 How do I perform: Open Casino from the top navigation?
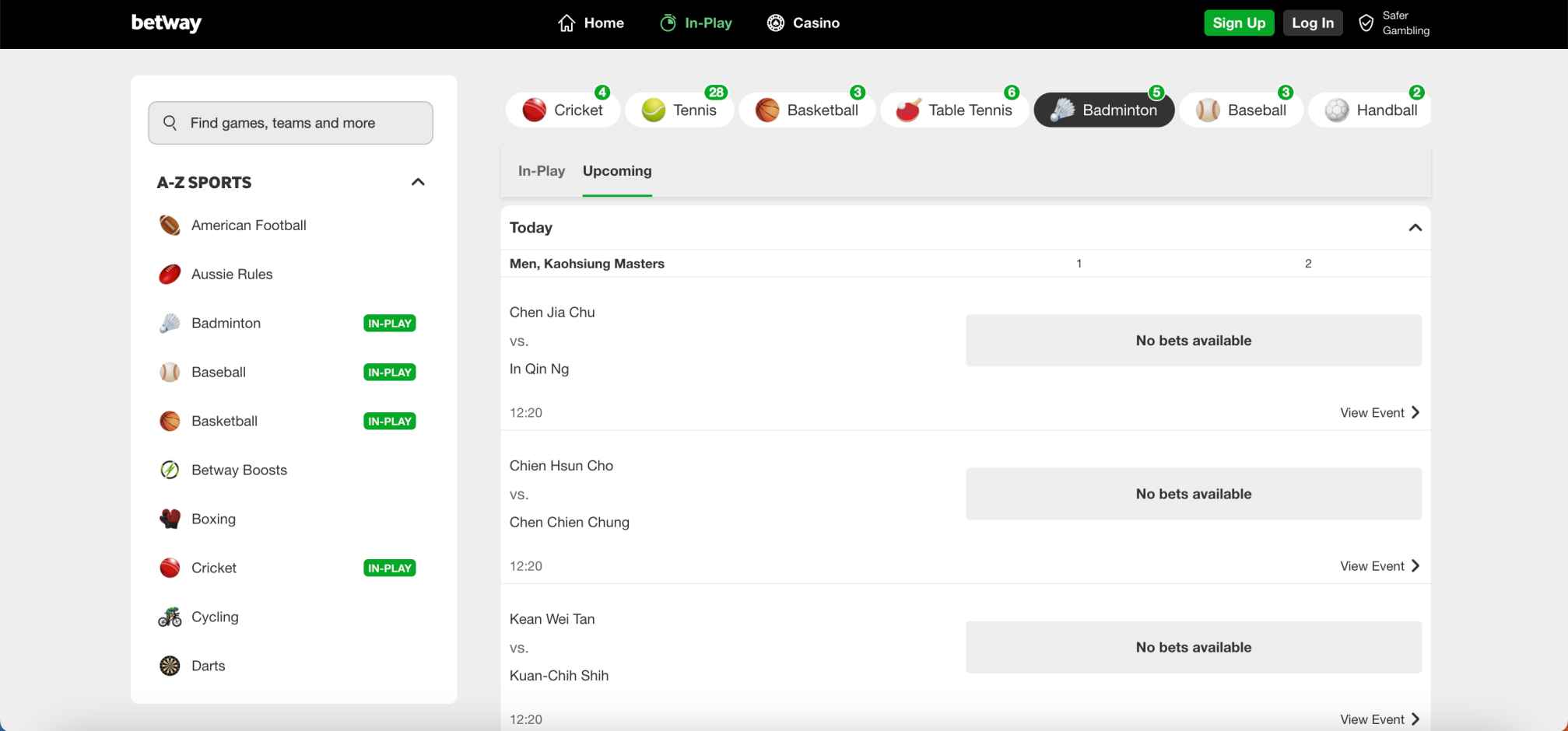(803, 23)
